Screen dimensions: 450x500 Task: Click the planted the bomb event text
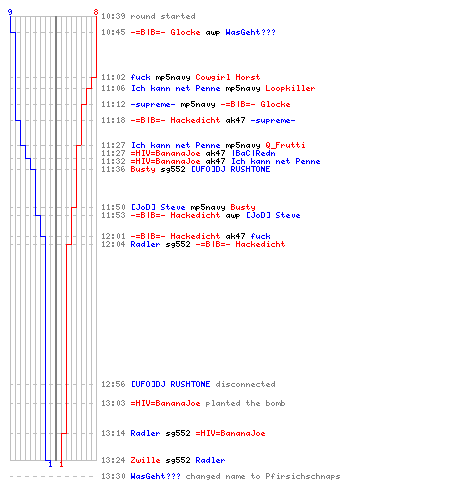[245, 403]
